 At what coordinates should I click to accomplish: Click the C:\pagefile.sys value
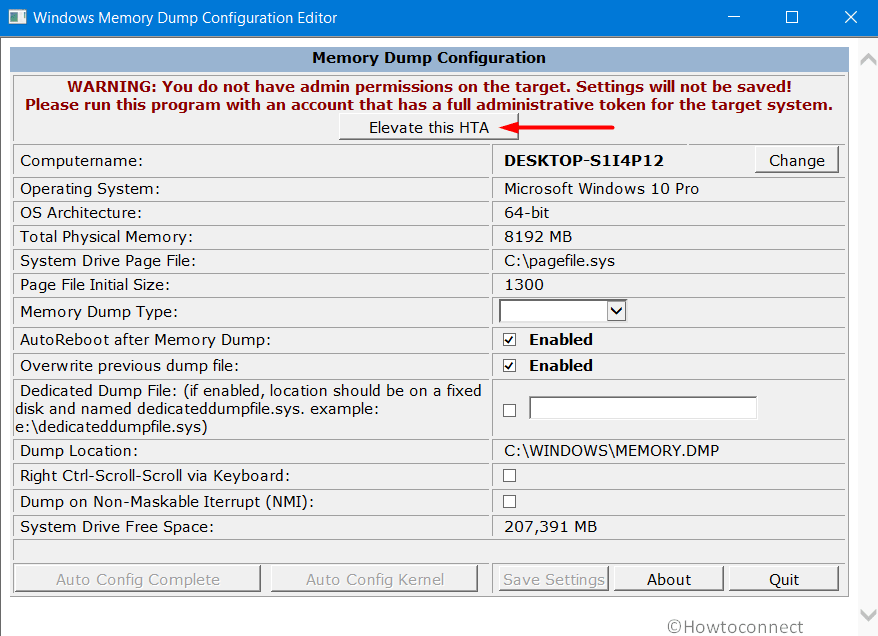(559, 261)
